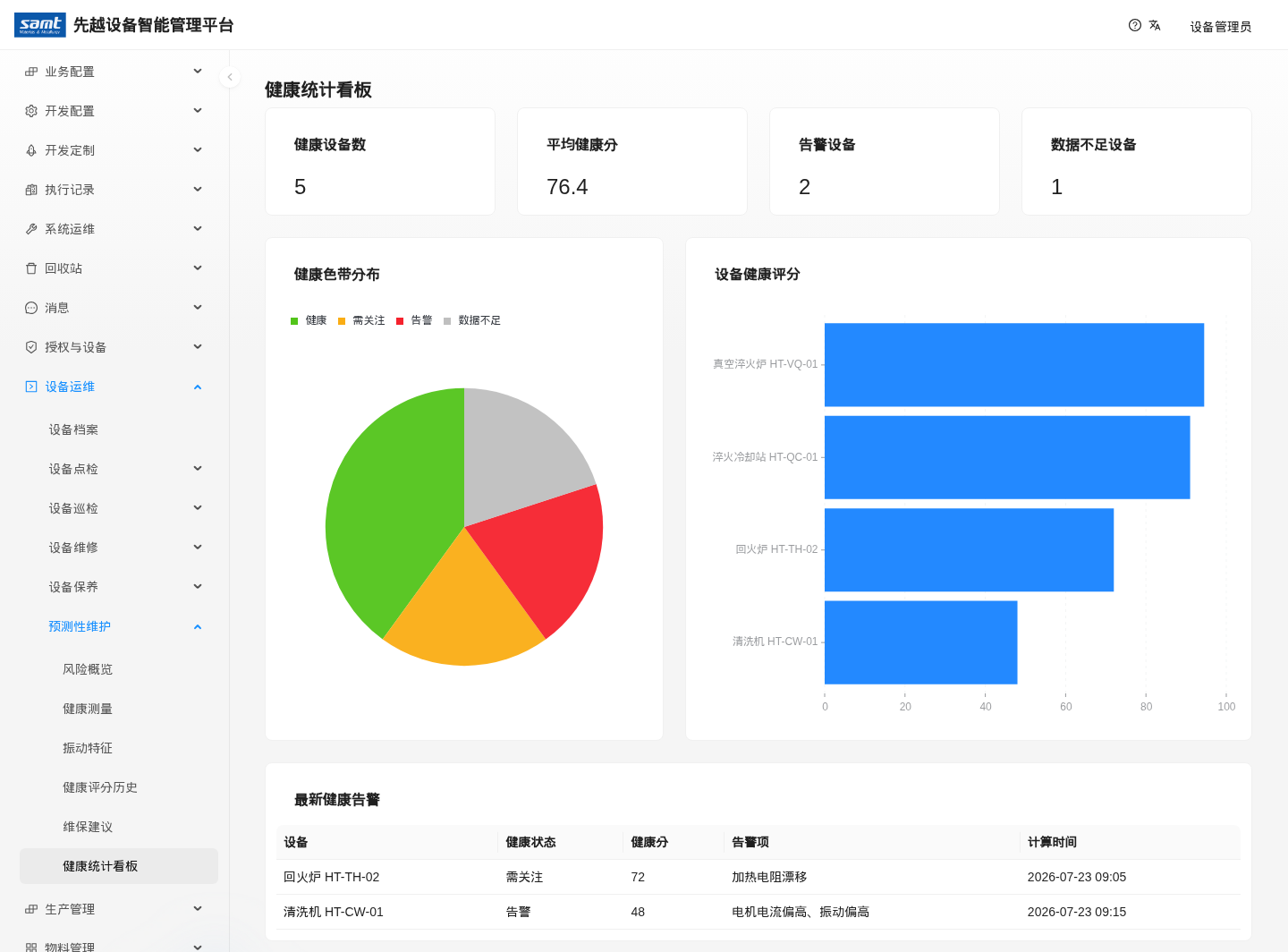Click the 回火炉 HT-TH-02 table cell
The width and height of the screenshot is (1288, 952).
pyautogui.click(x=332, y=877)
